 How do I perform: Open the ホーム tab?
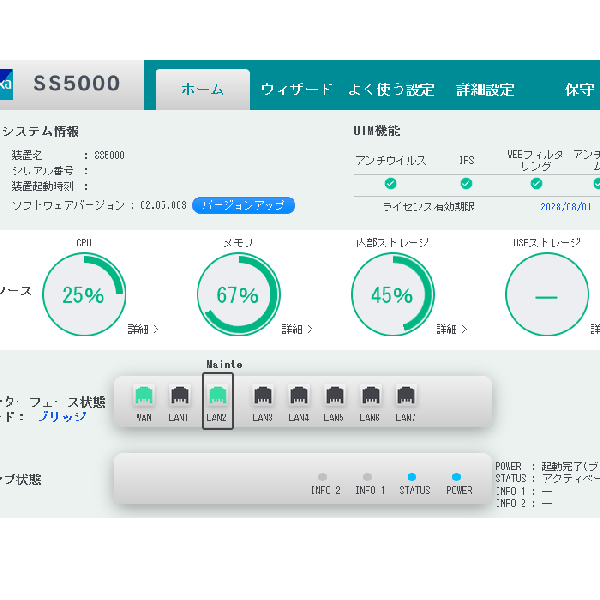coord(203,90)
